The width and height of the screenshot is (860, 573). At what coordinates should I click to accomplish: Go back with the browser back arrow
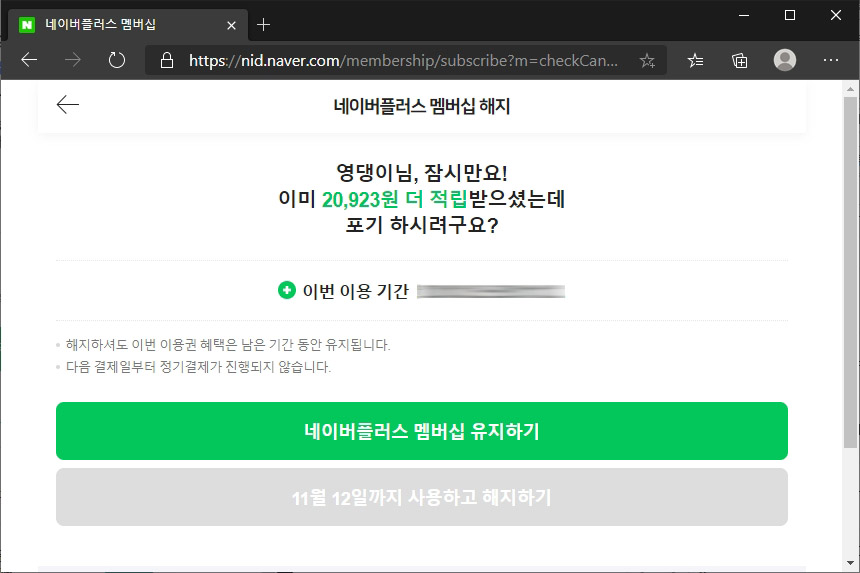coord(29,60)
